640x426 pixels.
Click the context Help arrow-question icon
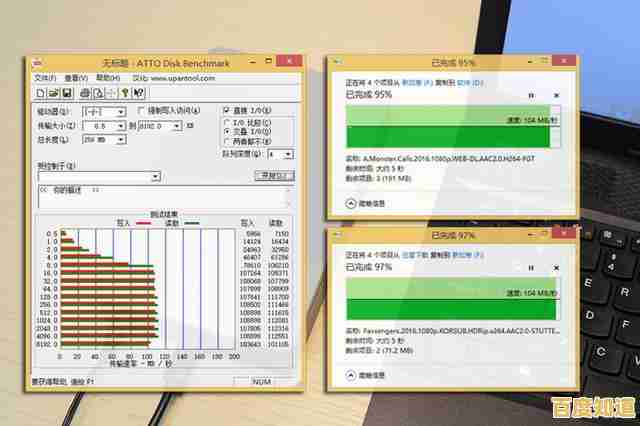click(x=138, y=93)
